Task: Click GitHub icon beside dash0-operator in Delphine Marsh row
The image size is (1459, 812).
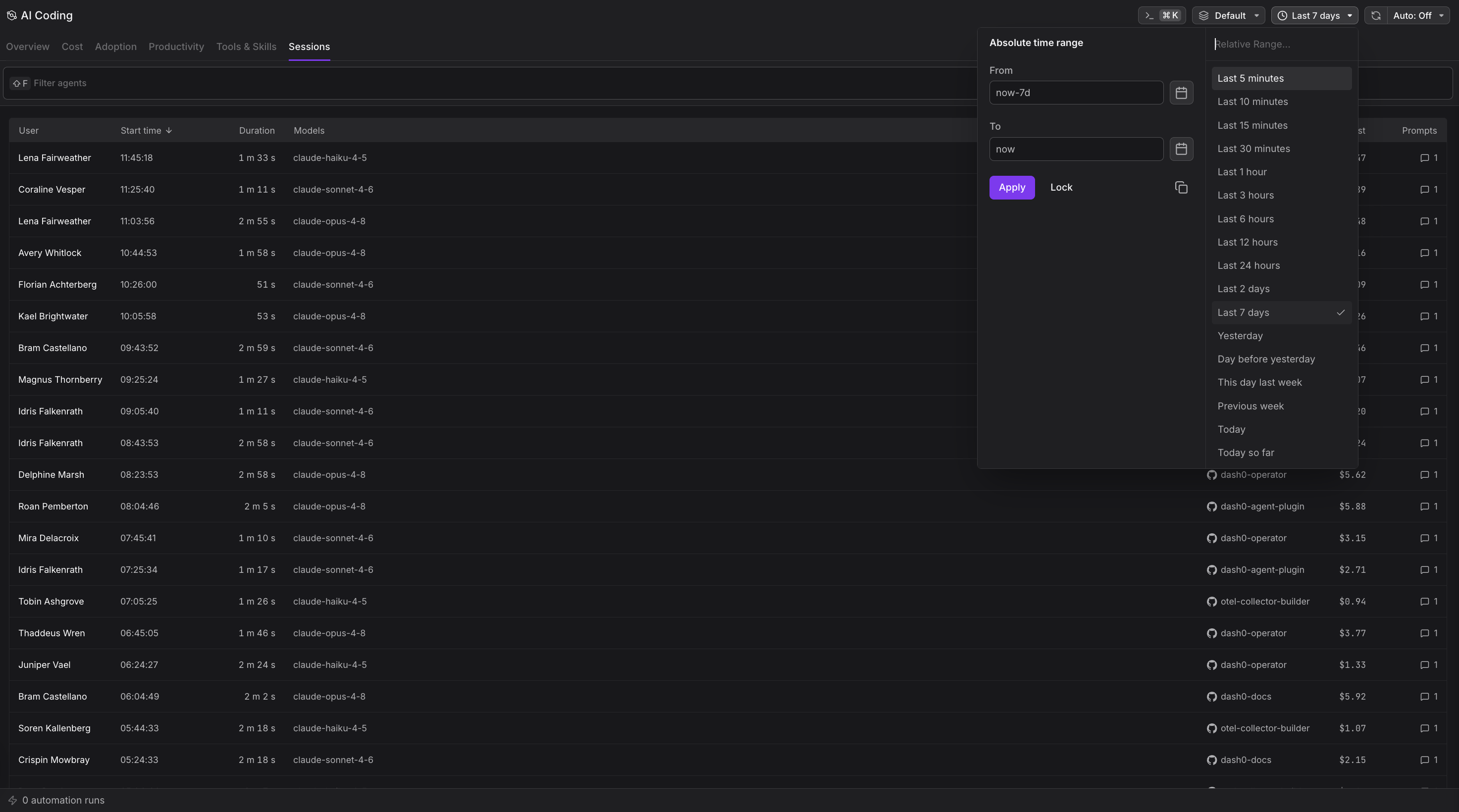Action: click(1211, 474)
